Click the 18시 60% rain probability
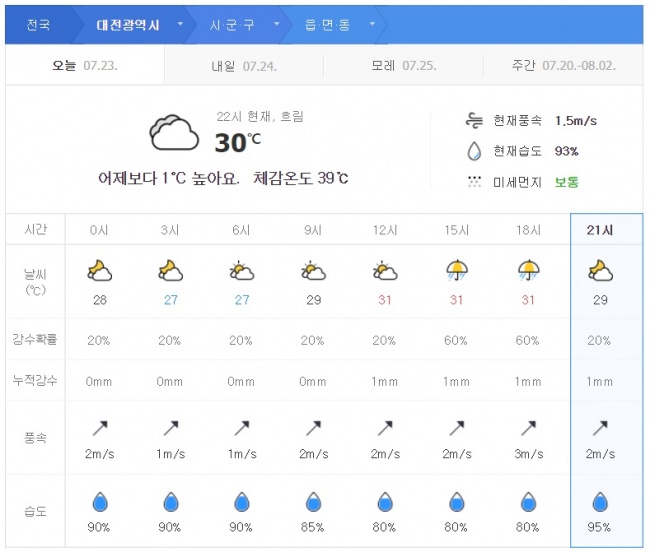The height and width of the screenshot is (552, 650). click(527, 340)
